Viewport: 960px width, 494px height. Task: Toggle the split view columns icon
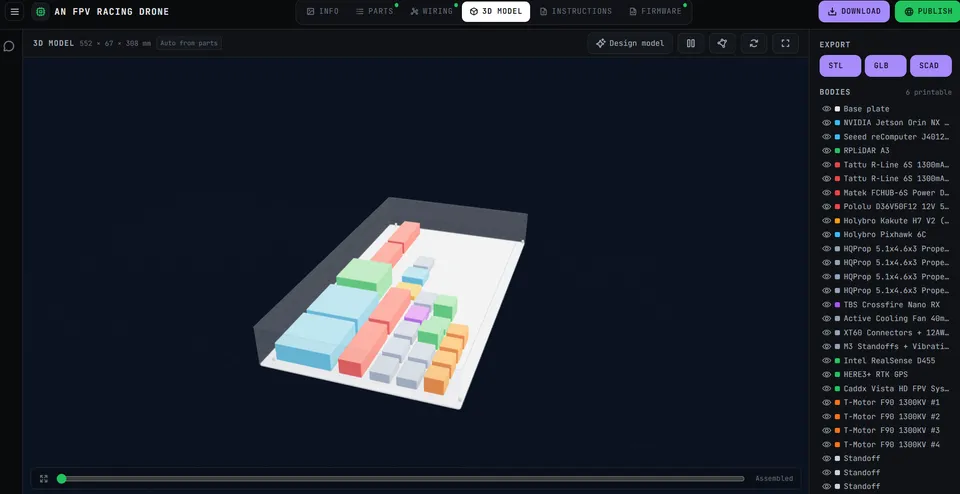pyautogui.click(x=691, y=43)
